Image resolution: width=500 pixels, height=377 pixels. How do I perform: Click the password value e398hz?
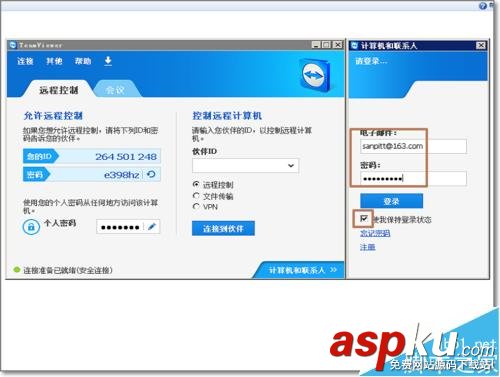(122, 175)
